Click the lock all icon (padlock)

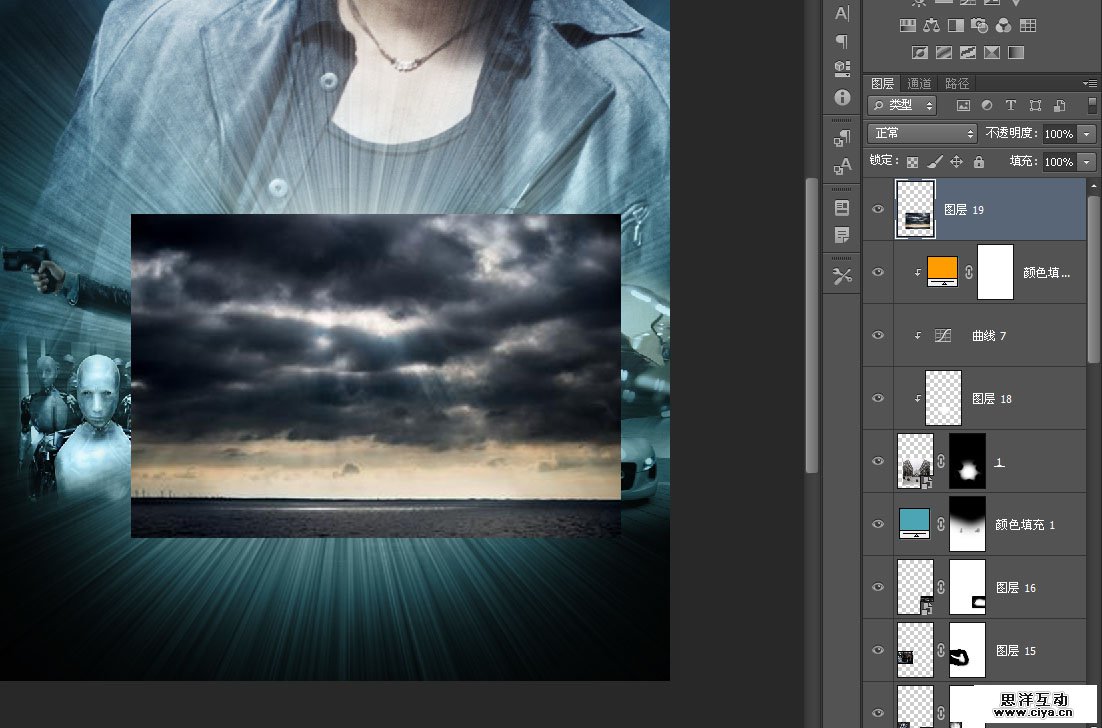point(978,161)
